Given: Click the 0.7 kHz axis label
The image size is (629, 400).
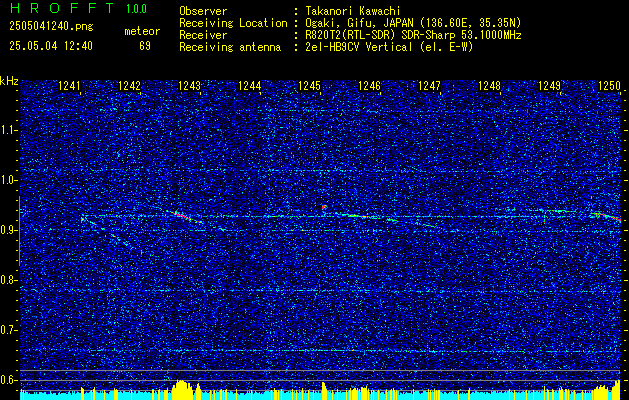Looking at the screenshot, I should tap(9, 330).
